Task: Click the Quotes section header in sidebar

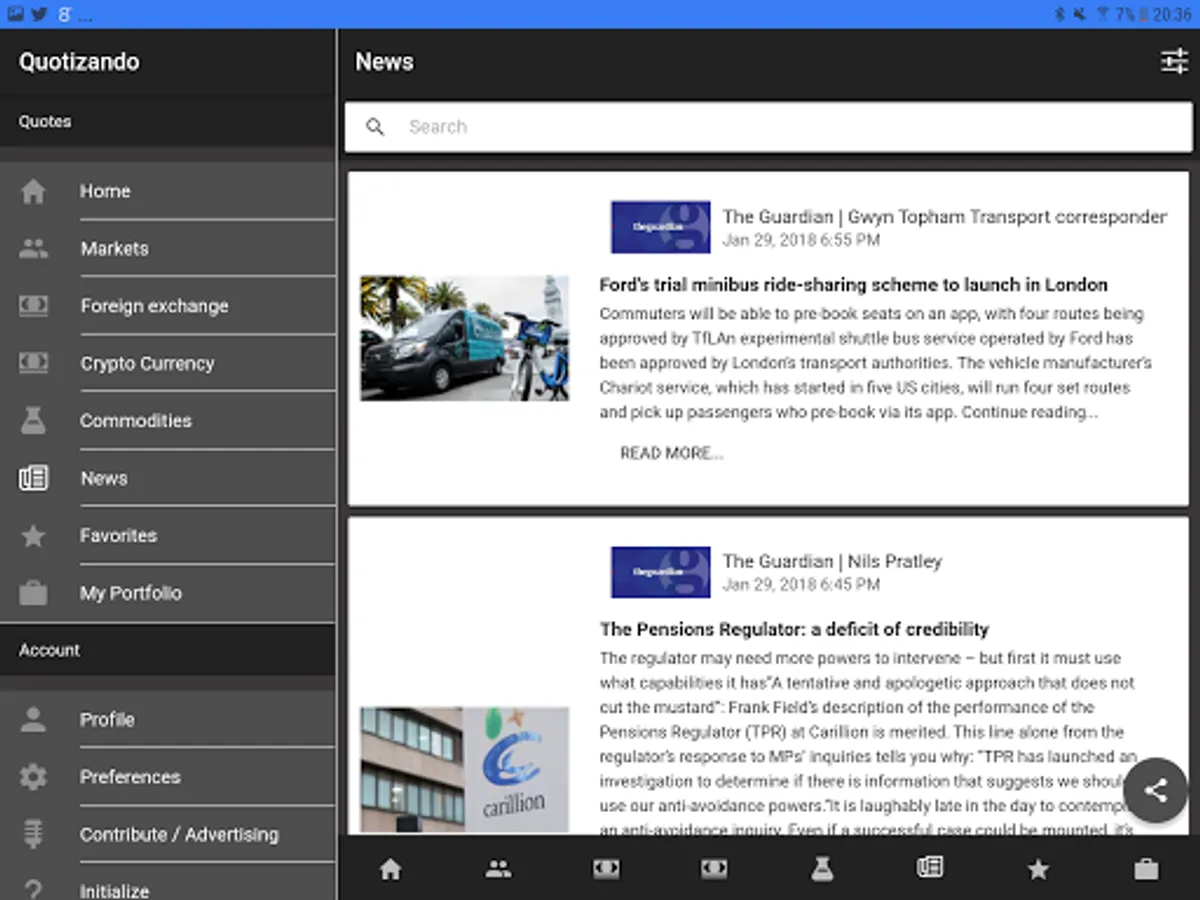Action: point(168,122)
